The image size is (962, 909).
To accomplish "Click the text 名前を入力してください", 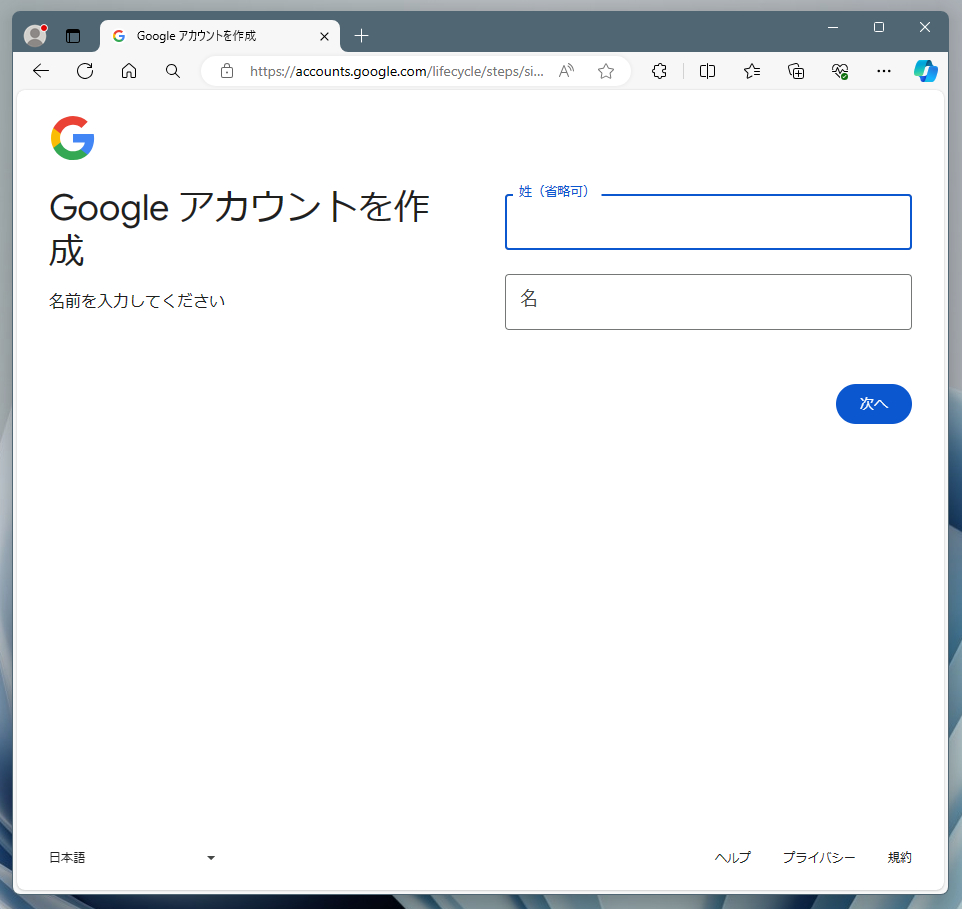I will [x=137, y=301].
